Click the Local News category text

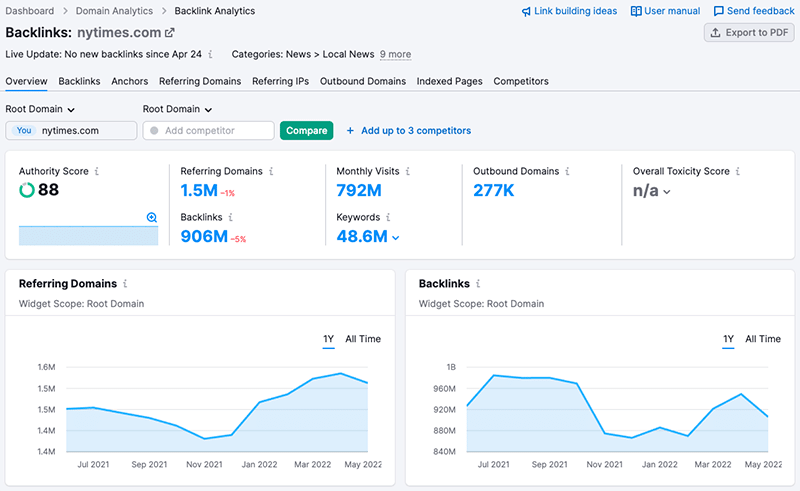tap(348, 54)
